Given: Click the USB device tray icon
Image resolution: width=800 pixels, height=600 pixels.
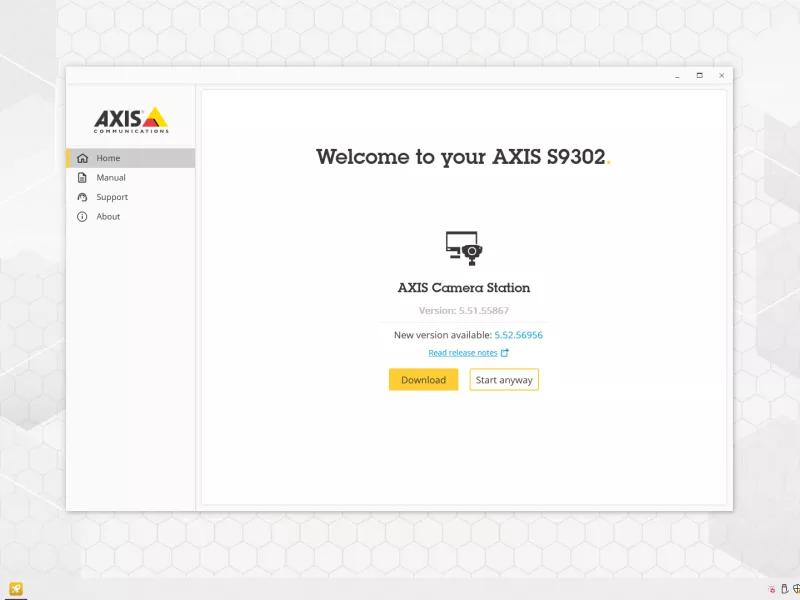Looking at the screenshot, I should (x=785, y=589).
